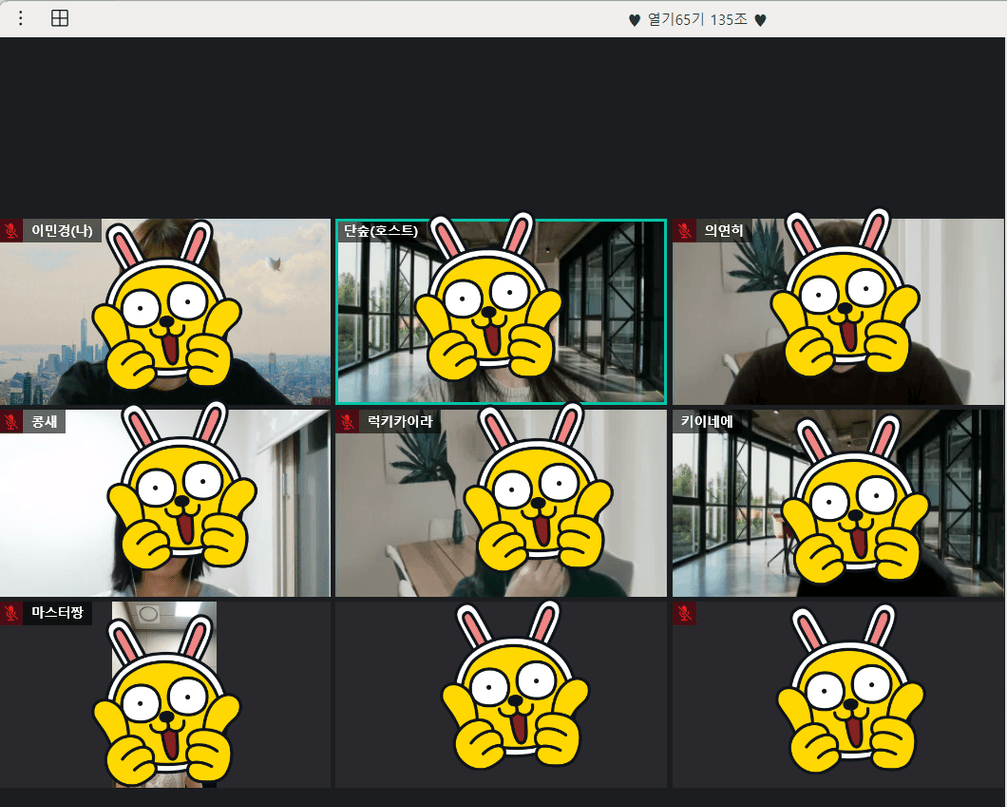Select the 의연히 video tile

(x=838, y=312)
